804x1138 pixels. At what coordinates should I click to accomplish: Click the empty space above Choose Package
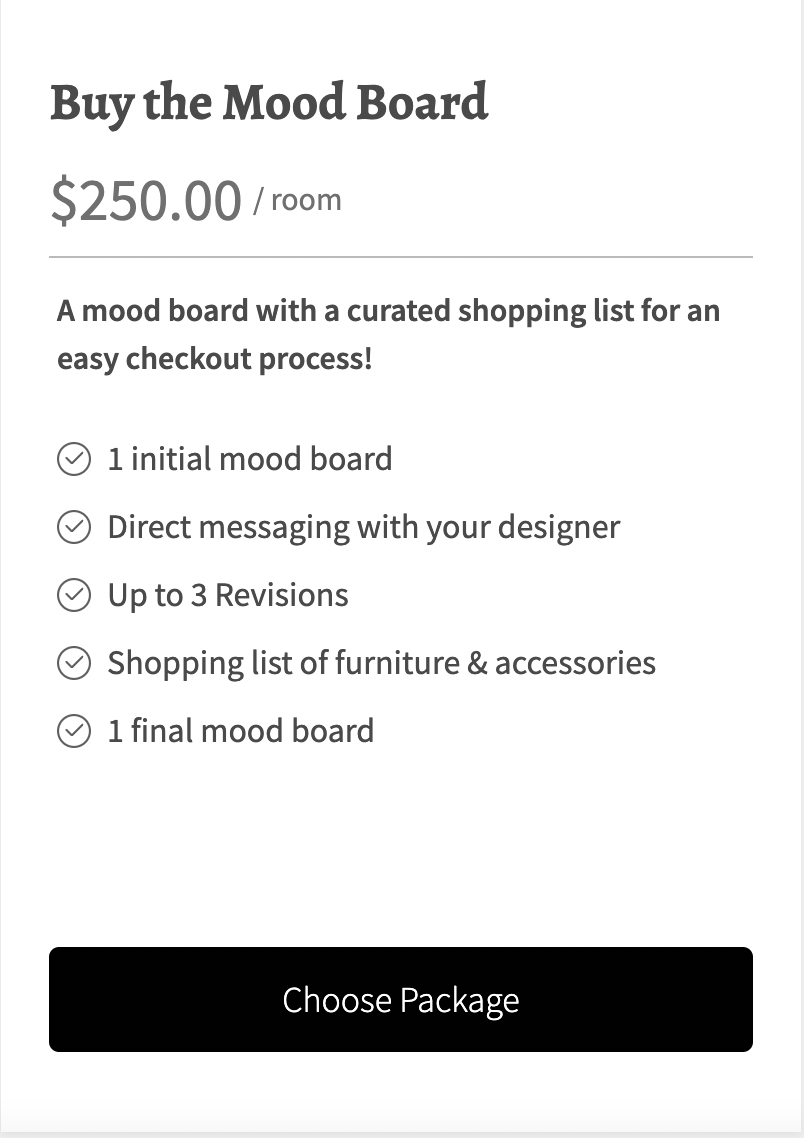click(400, 850)
